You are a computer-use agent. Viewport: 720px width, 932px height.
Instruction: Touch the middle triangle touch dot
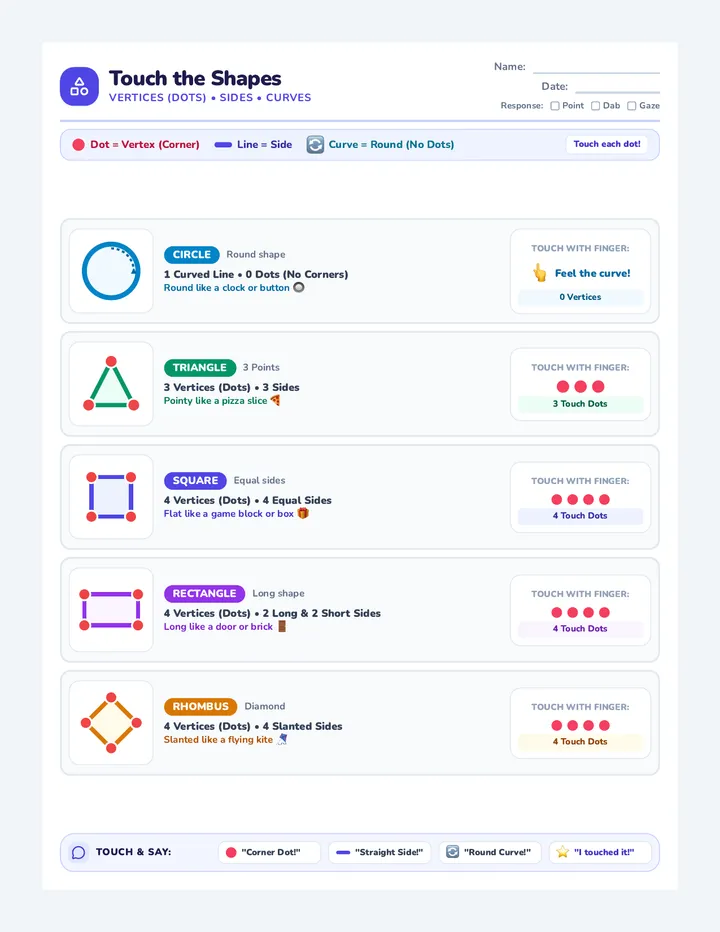[x=580, y=386]
